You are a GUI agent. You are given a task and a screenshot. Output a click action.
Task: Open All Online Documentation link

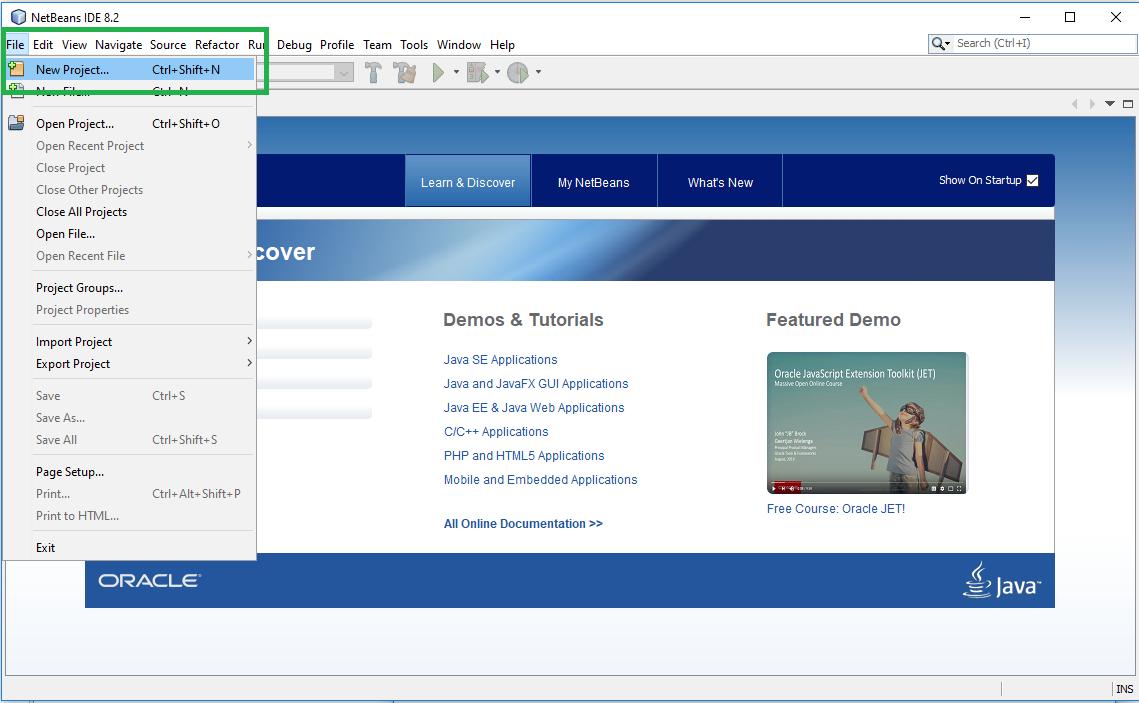pyautogui.click(x=523, y=524)
